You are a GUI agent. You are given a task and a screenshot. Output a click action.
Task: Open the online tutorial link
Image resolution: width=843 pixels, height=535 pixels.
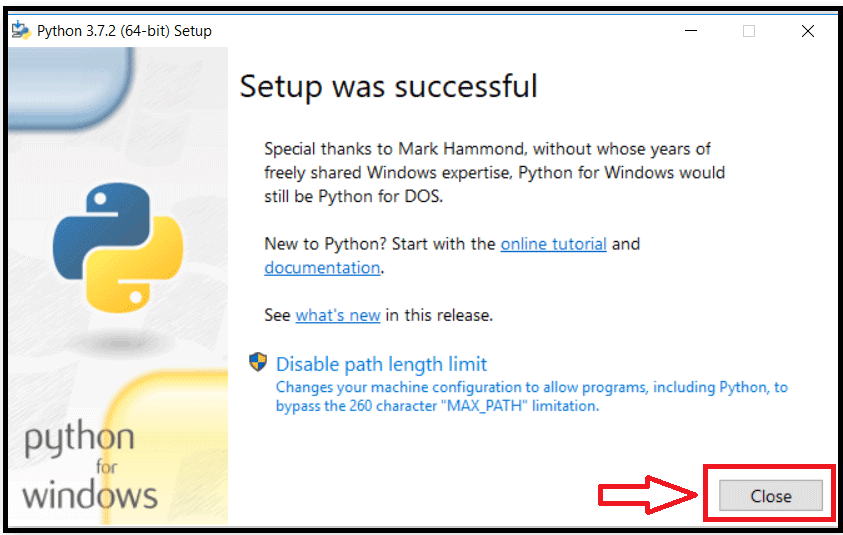[553, 244]
